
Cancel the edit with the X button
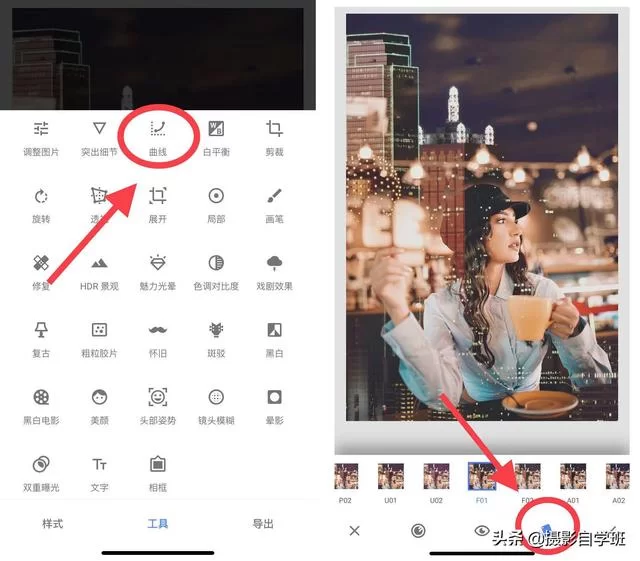354,531
